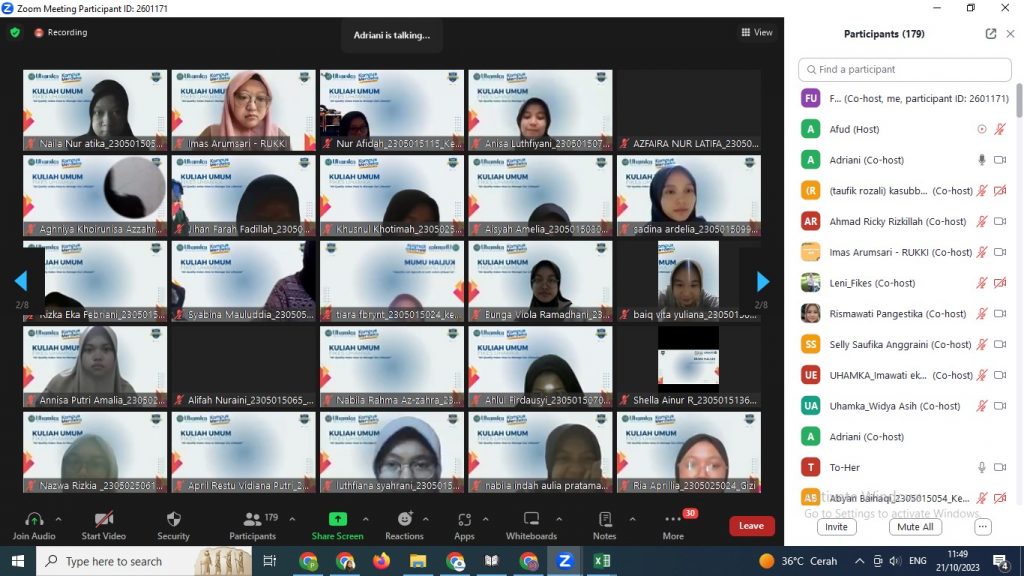Click the green Share Screen icon

pos(338,519)
